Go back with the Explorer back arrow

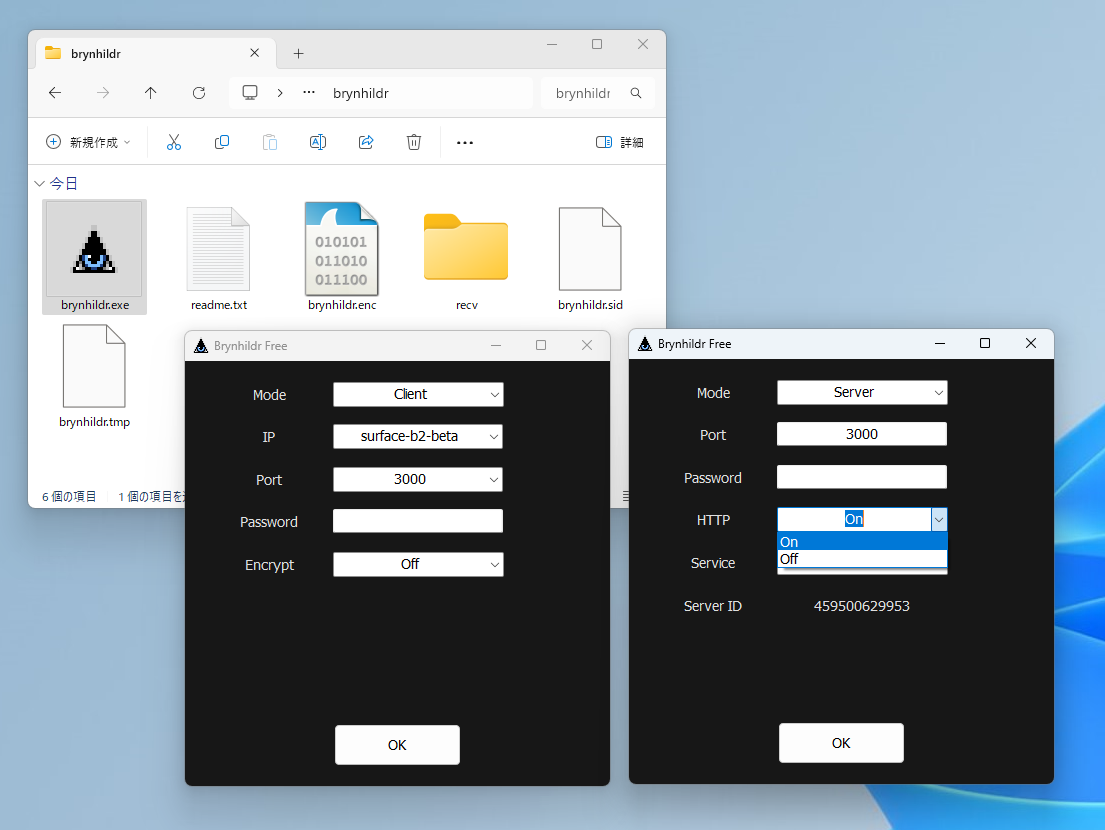pyautogui.click(x=55, y=93)
